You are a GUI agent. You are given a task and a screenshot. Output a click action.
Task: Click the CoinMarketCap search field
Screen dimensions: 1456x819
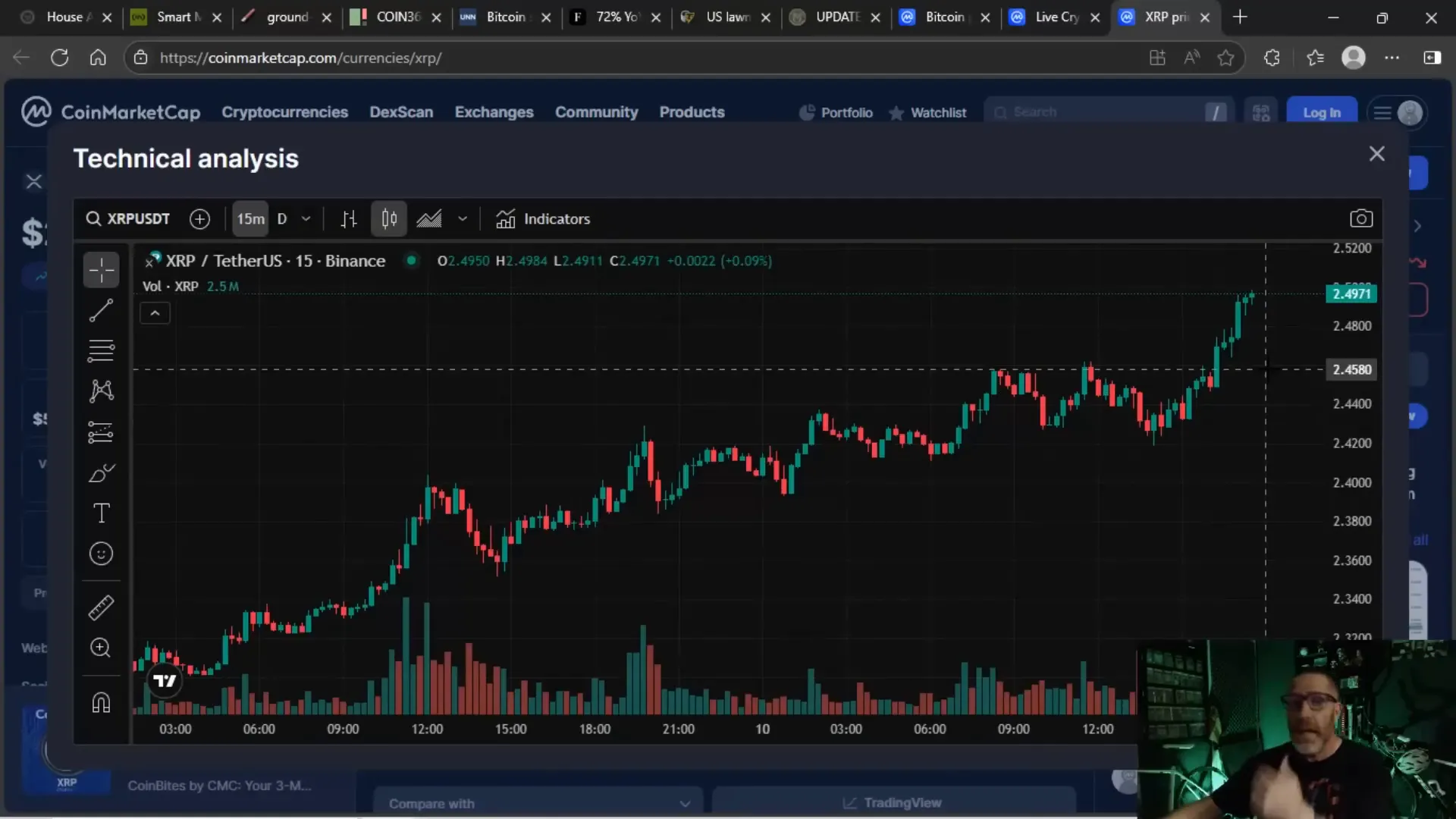[x=1109, y=112]
